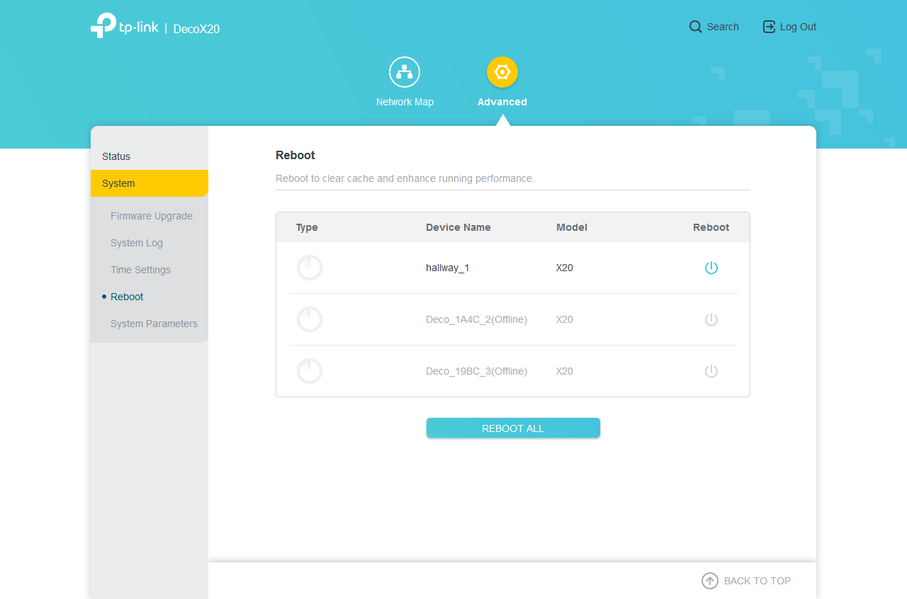
Task: Click the Model column header
Action: [x=572, y=227]
